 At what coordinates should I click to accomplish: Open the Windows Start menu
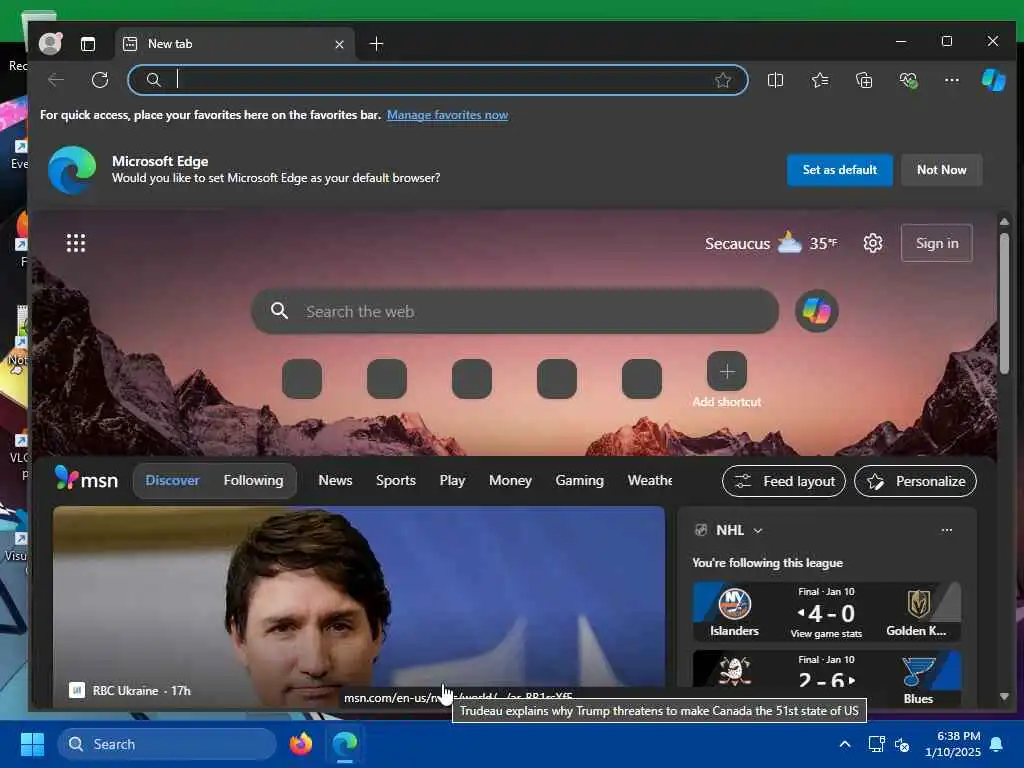pos(32,744)
